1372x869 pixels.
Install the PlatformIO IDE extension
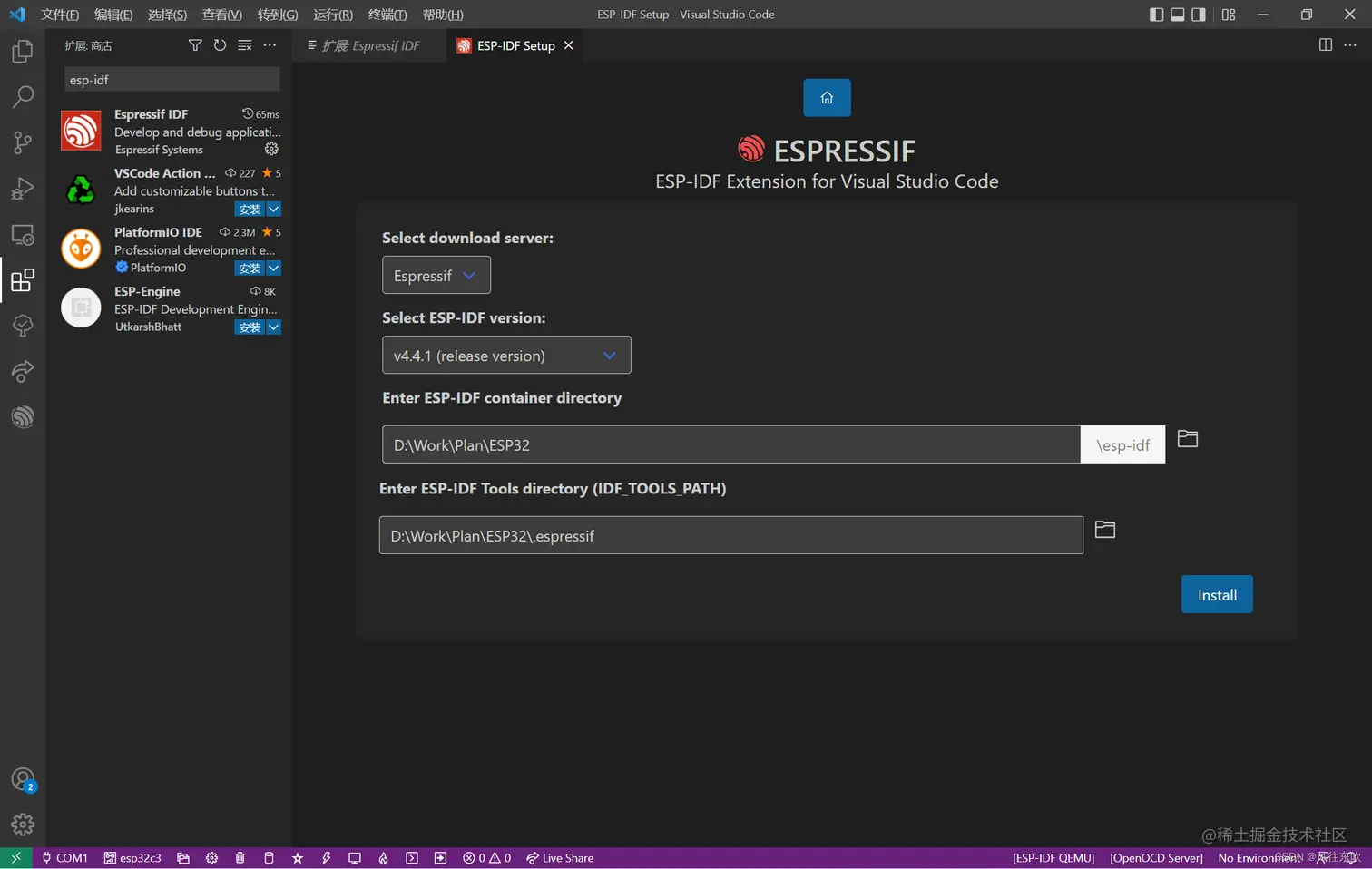250,269
